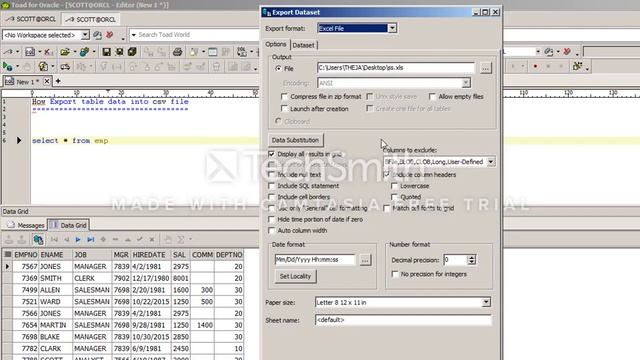This screenshot has height=360, width=640.
Task: Click the output file path field
Action: tap(396, 68)
